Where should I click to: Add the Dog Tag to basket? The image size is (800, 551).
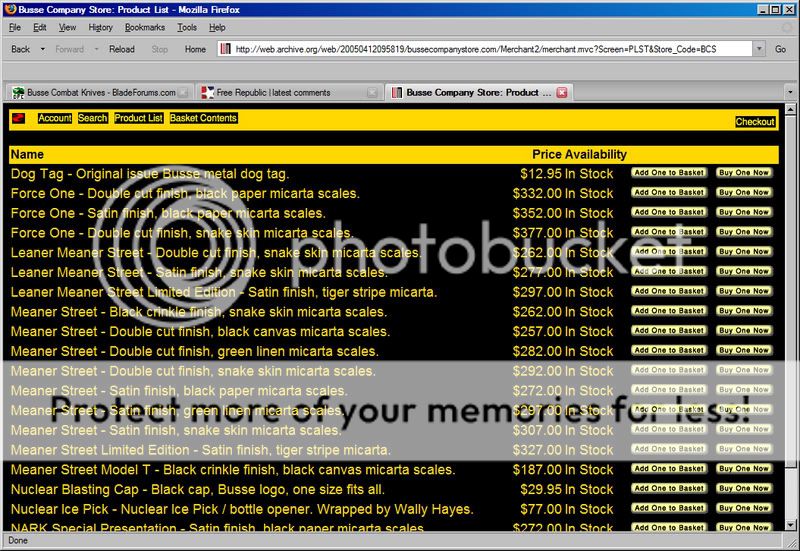click(x=669, y=173)
